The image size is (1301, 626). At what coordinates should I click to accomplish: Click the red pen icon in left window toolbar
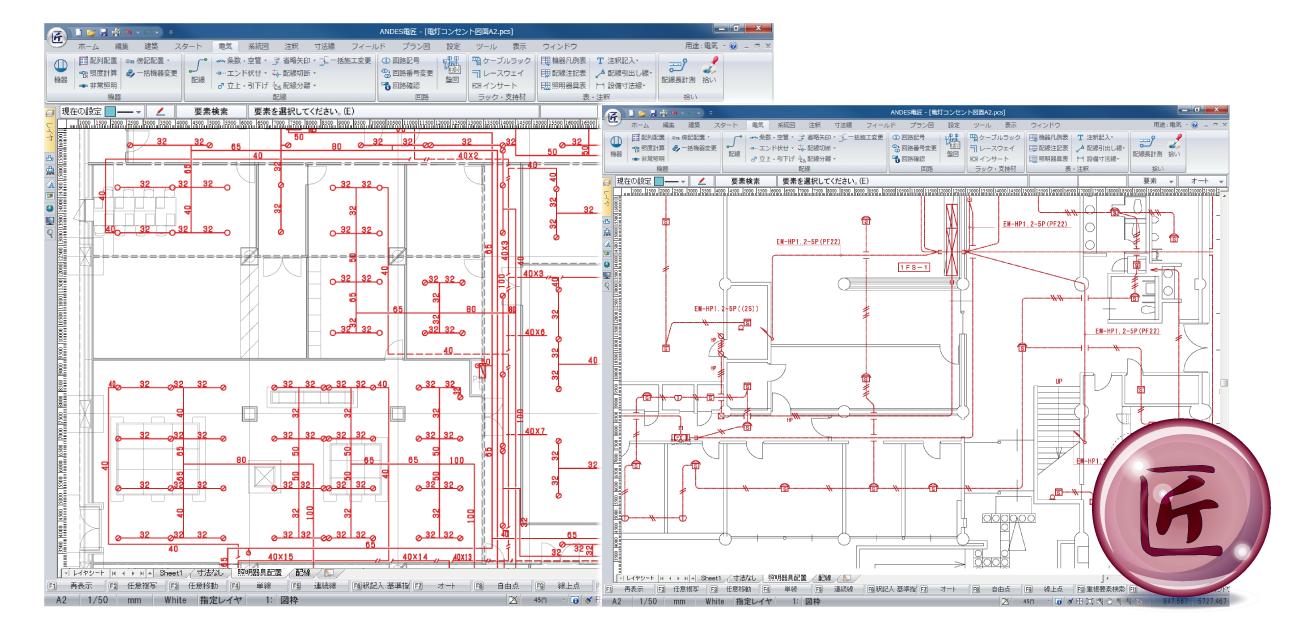160,111
